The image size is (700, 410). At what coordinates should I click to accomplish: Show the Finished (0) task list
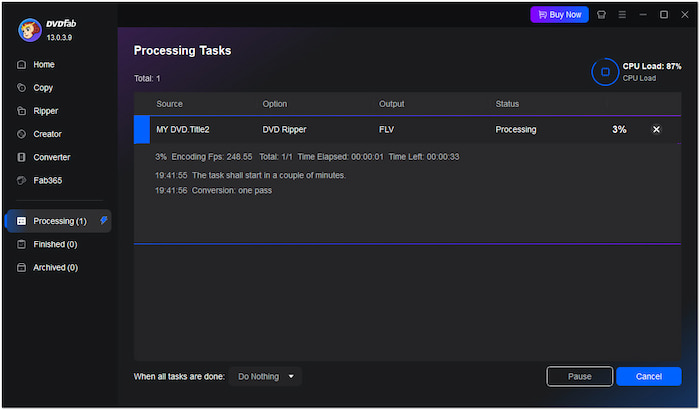[x=55, y=244]
